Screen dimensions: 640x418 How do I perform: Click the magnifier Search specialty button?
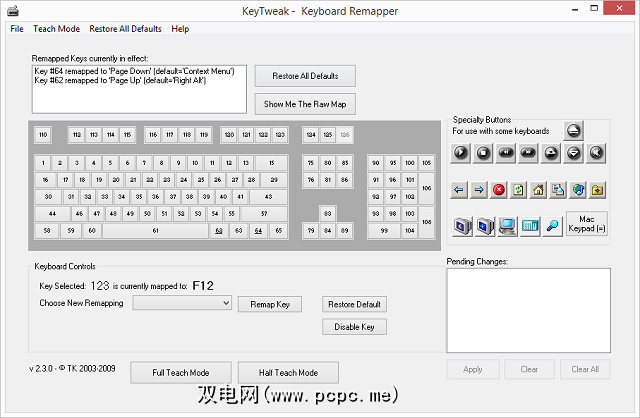point(552,225)
